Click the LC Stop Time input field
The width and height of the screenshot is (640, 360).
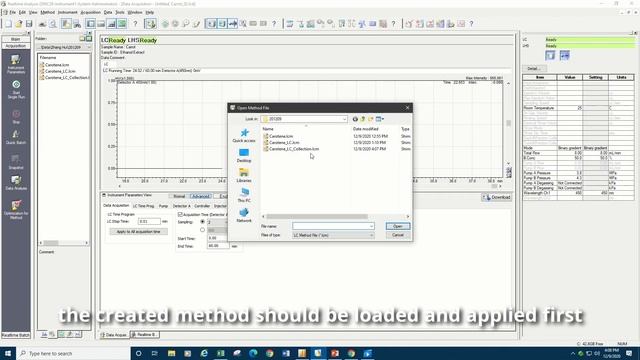coord(149,221)
